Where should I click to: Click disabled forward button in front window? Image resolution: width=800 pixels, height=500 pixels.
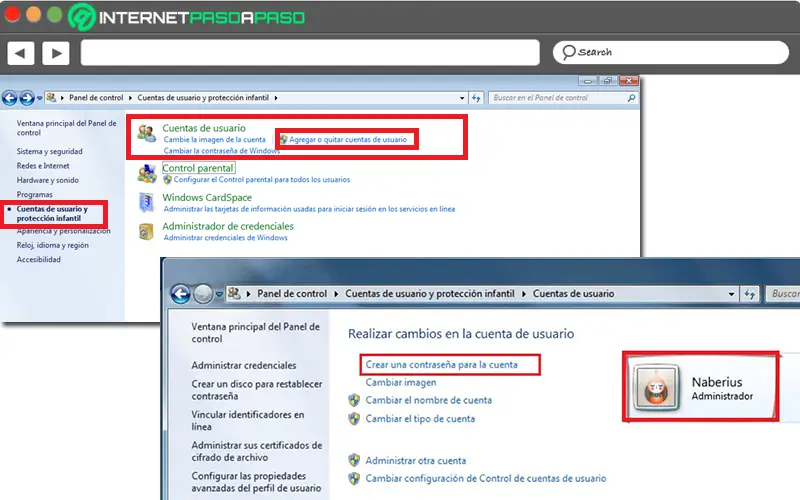203,294
